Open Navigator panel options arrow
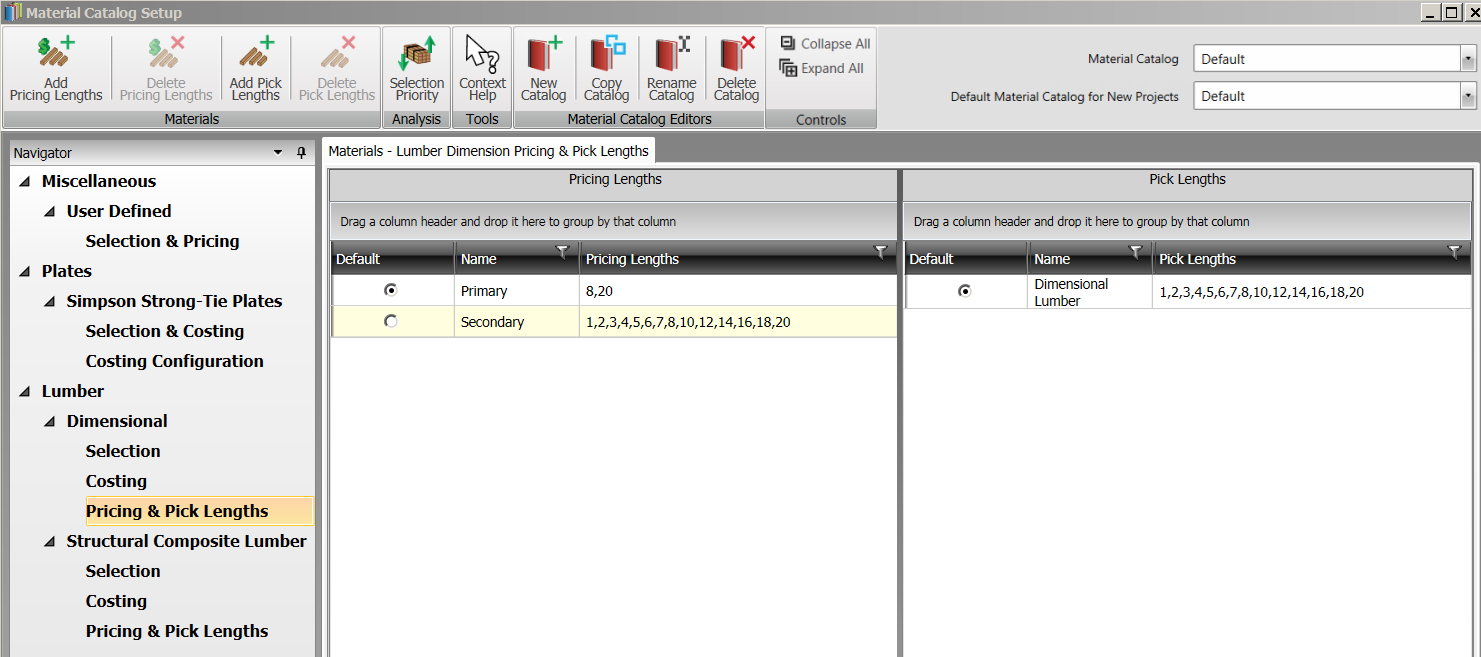The width and height of the screenshot is (1481, 657). click(278, 153)
